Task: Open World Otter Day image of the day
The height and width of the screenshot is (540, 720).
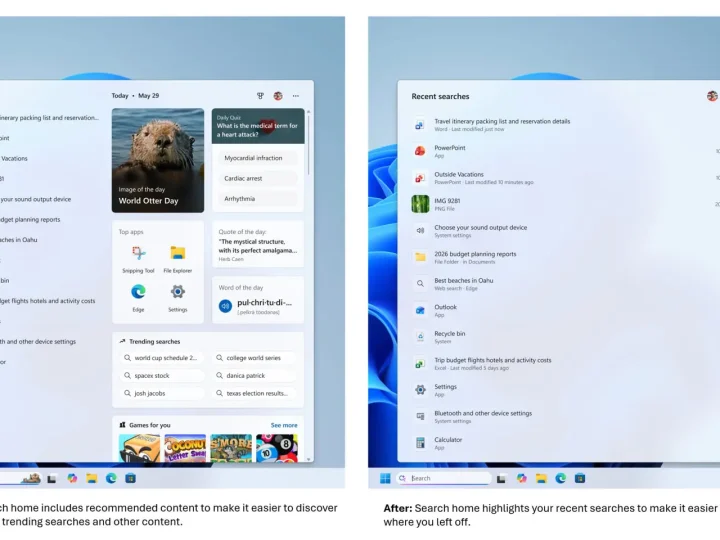Action: (x=158, y=160)
